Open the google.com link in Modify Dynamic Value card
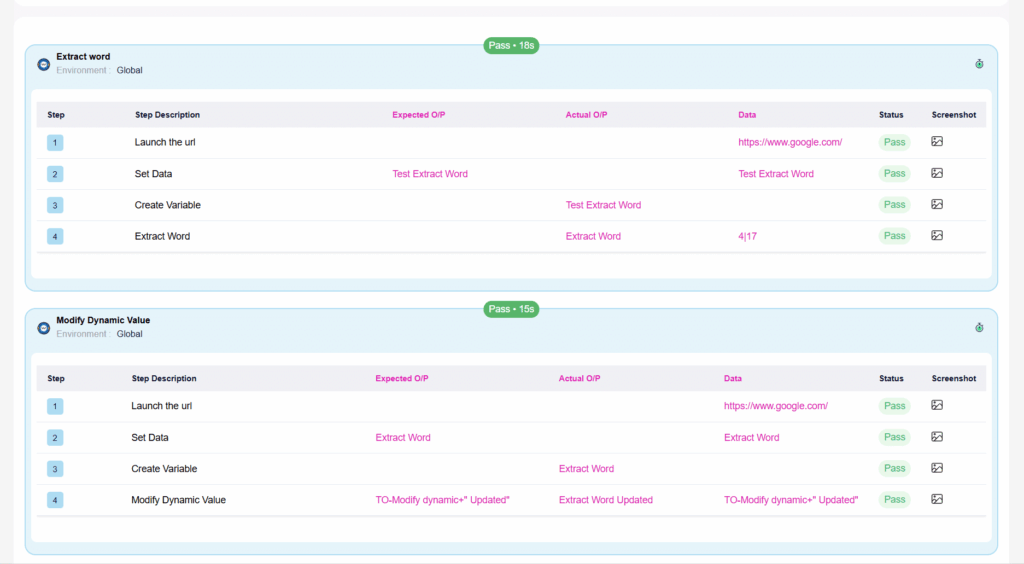 click(x=775, y=406)
